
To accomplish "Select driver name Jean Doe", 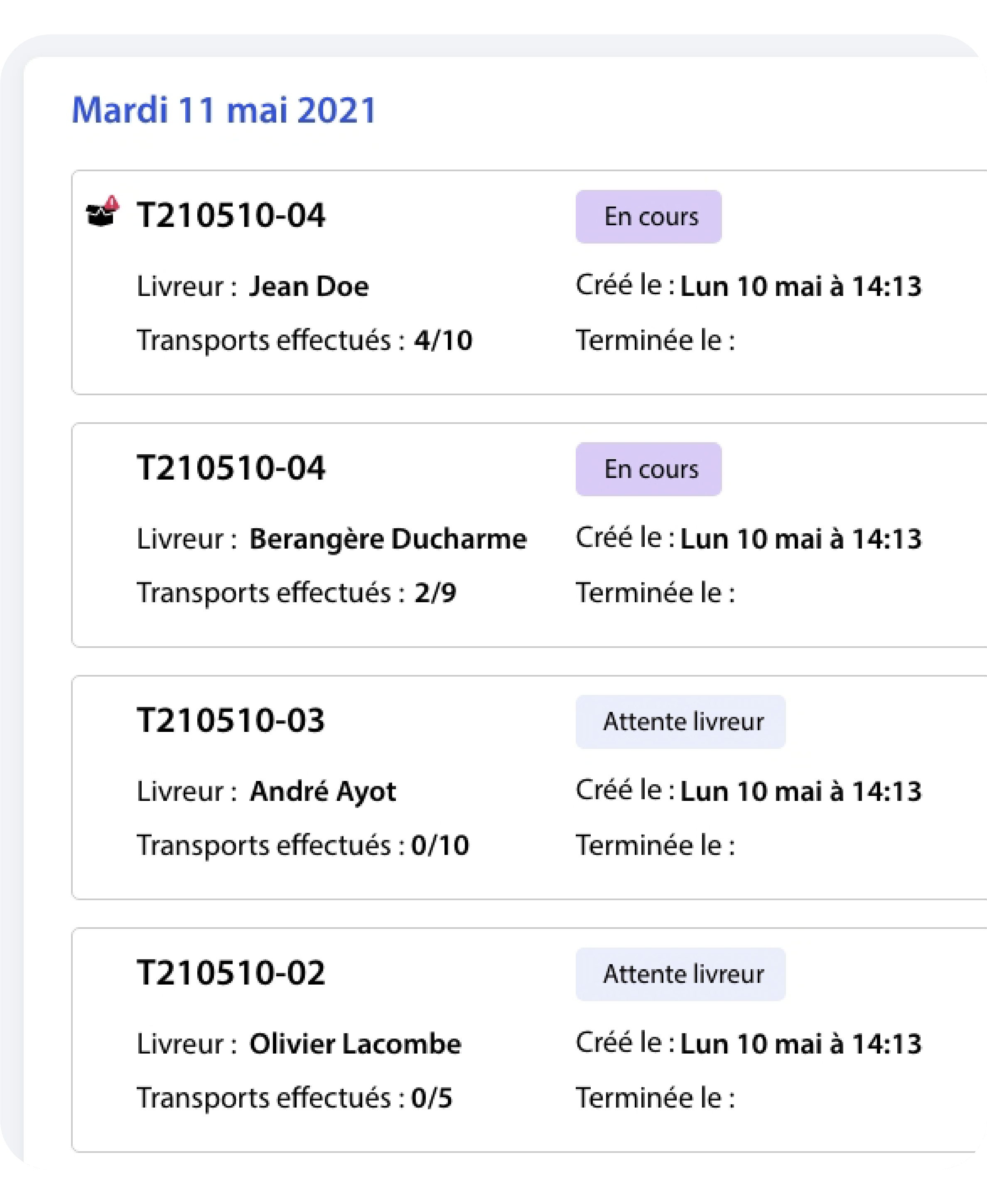I will coord(309,286).
